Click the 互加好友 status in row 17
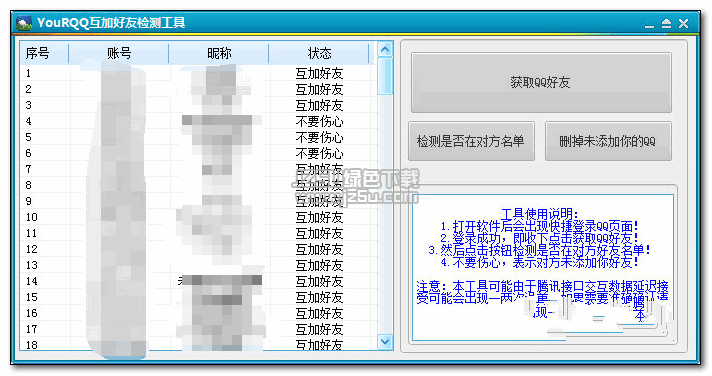 point(319,329)
